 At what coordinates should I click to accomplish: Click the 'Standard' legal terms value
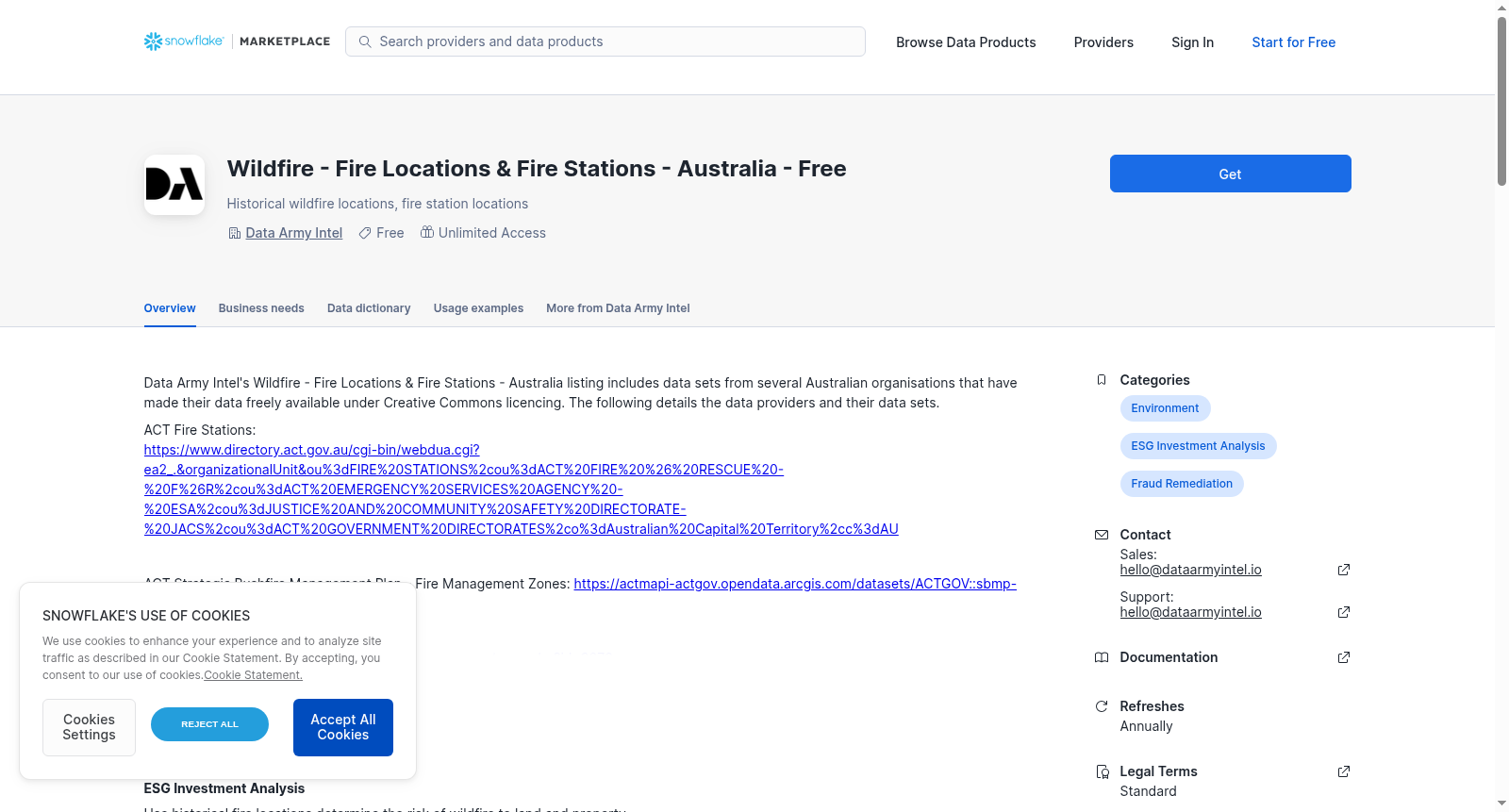pyautogui.click(x=1148, y=791)
